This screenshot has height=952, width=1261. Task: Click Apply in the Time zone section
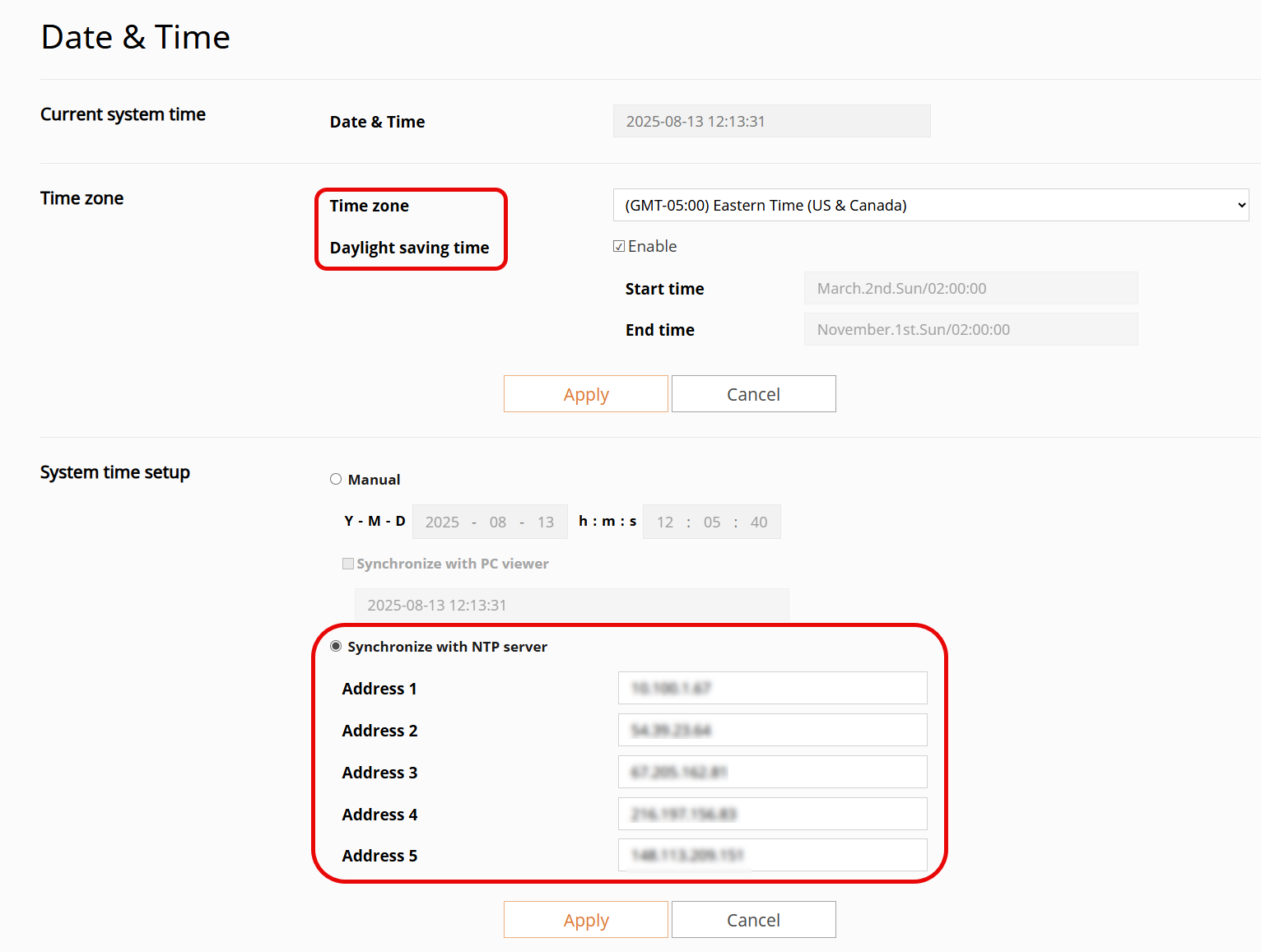[585, 394]
